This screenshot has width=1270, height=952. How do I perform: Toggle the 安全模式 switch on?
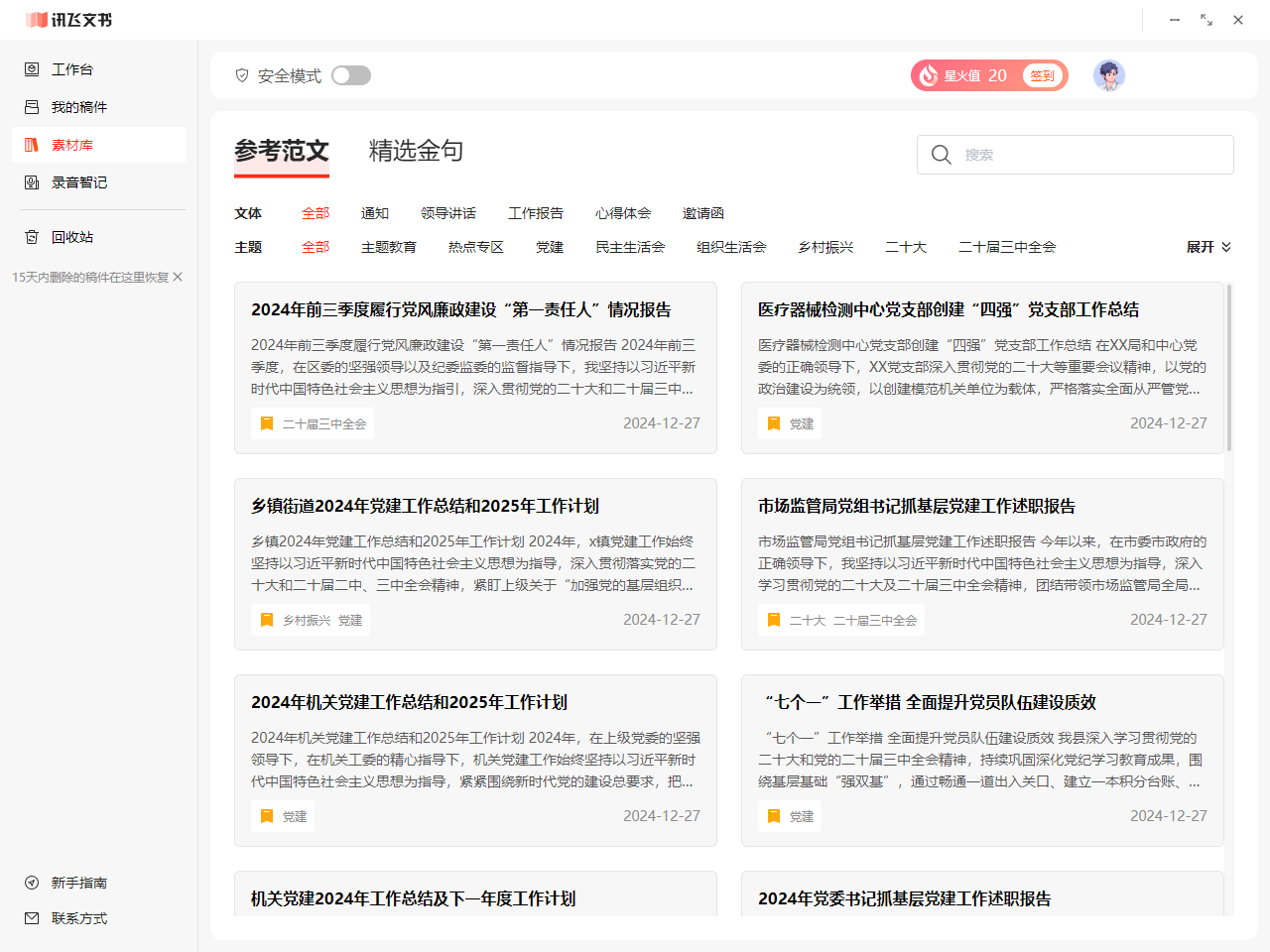[351, 75]
